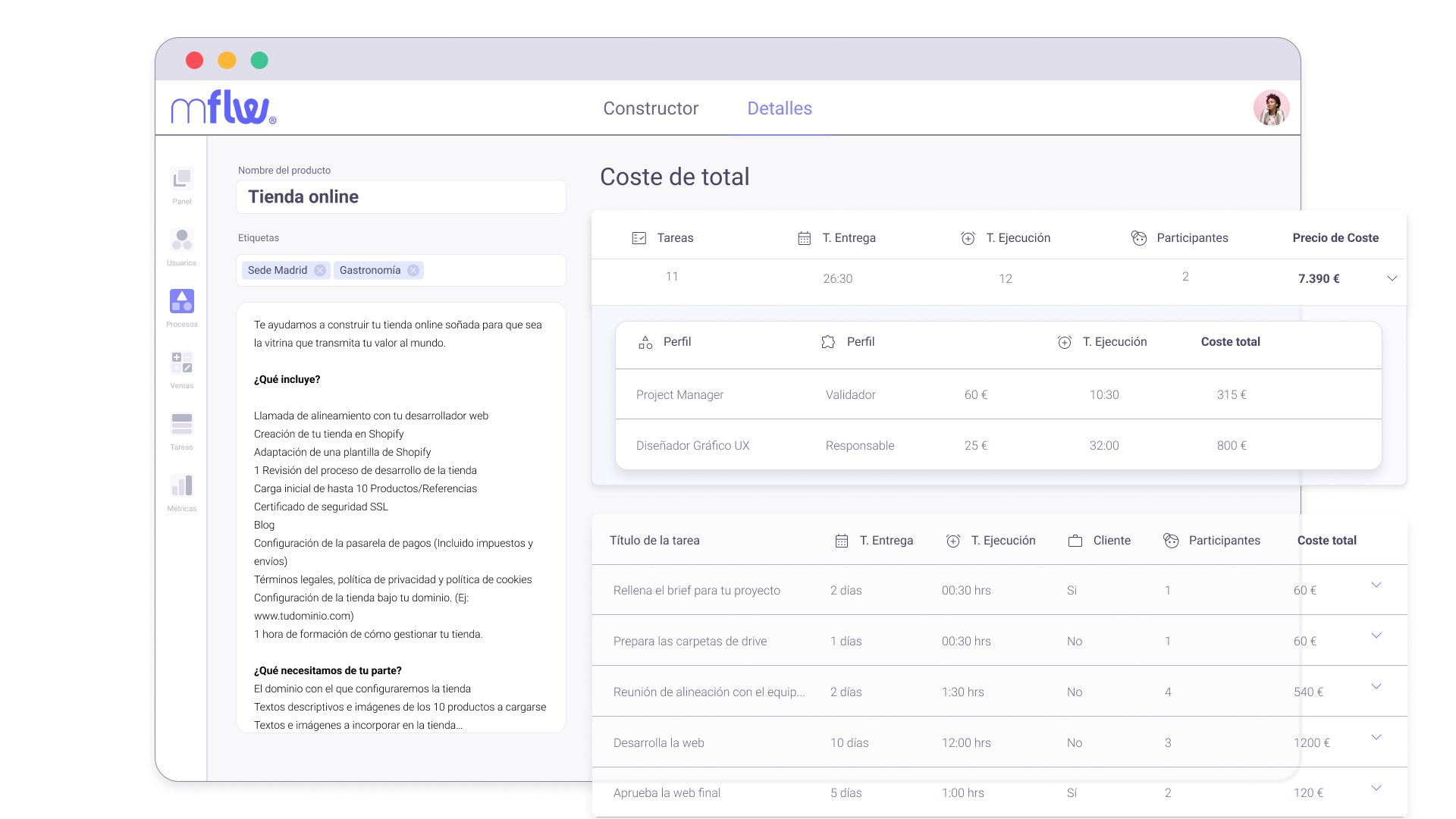This screenshot has height=819, width=1456.
Task: Click the Validador role cell
Action: [850, 395]
